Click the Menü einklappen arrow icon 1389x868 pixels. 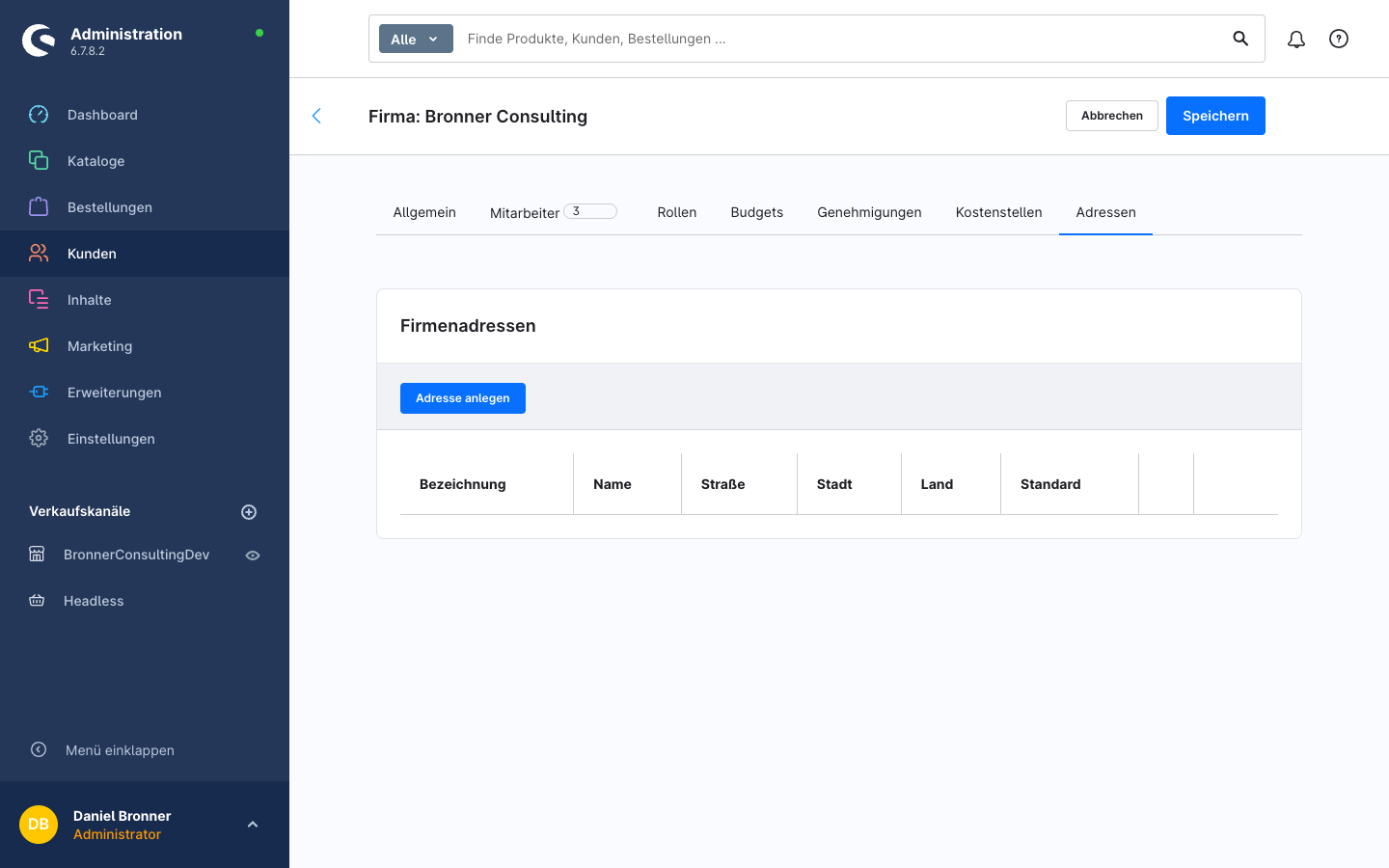click(39, 749)
